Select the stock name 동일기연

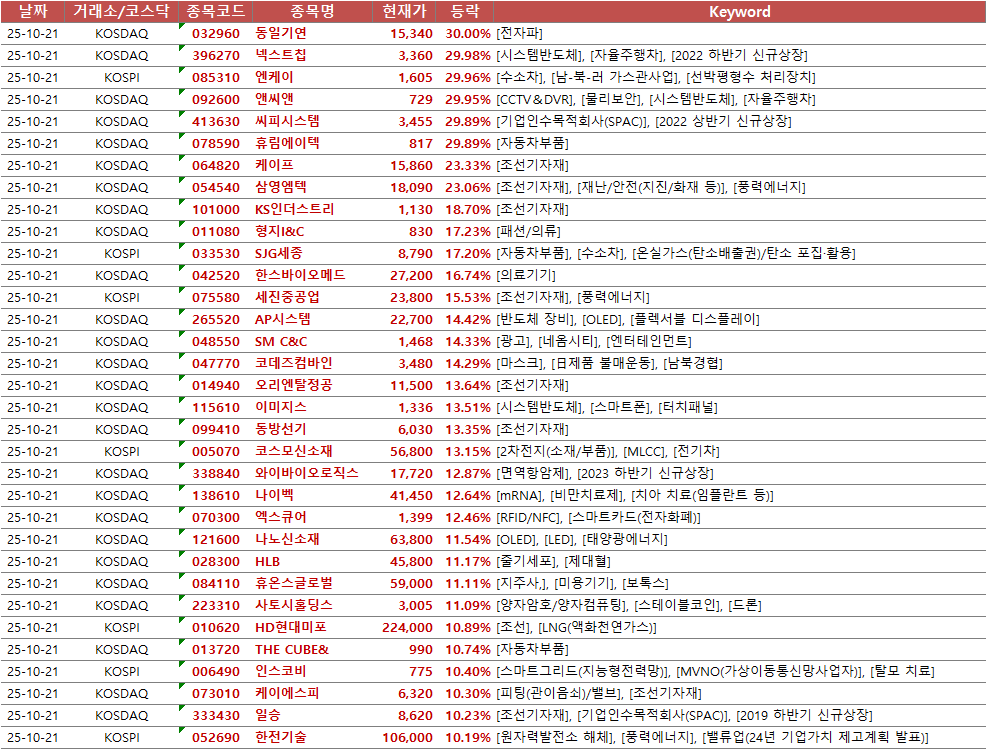coord(281,33)
